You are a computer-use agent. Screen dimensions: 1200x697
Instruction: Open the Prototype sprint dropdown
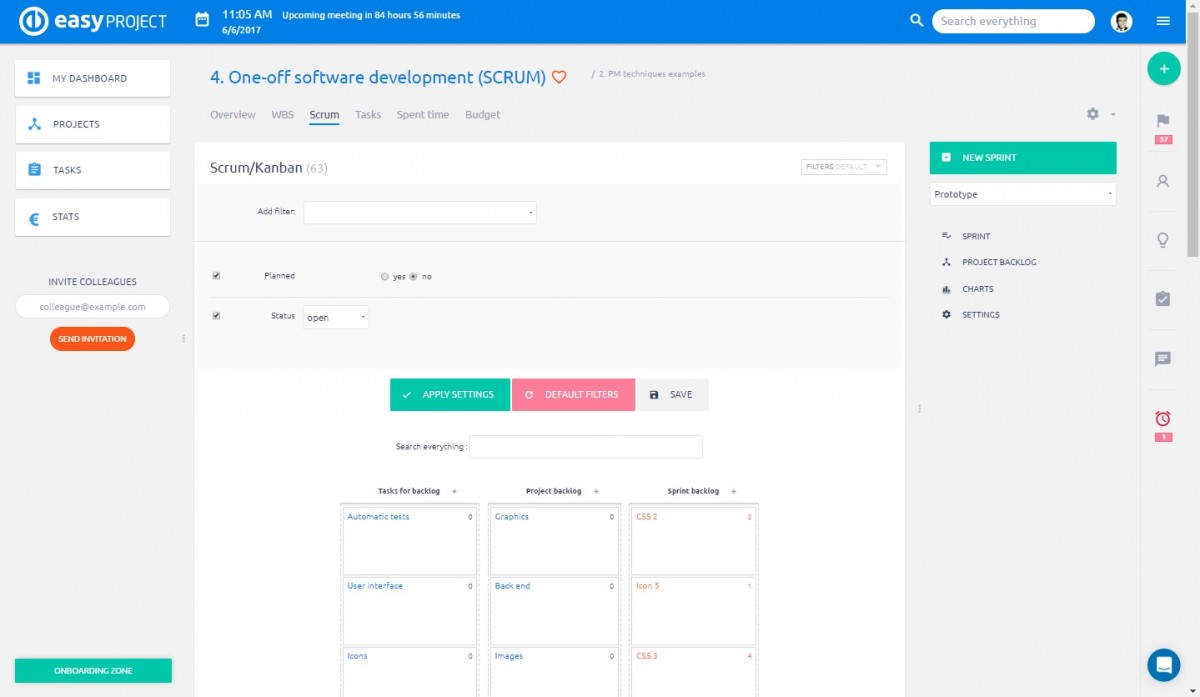[x=1022, y=194]
